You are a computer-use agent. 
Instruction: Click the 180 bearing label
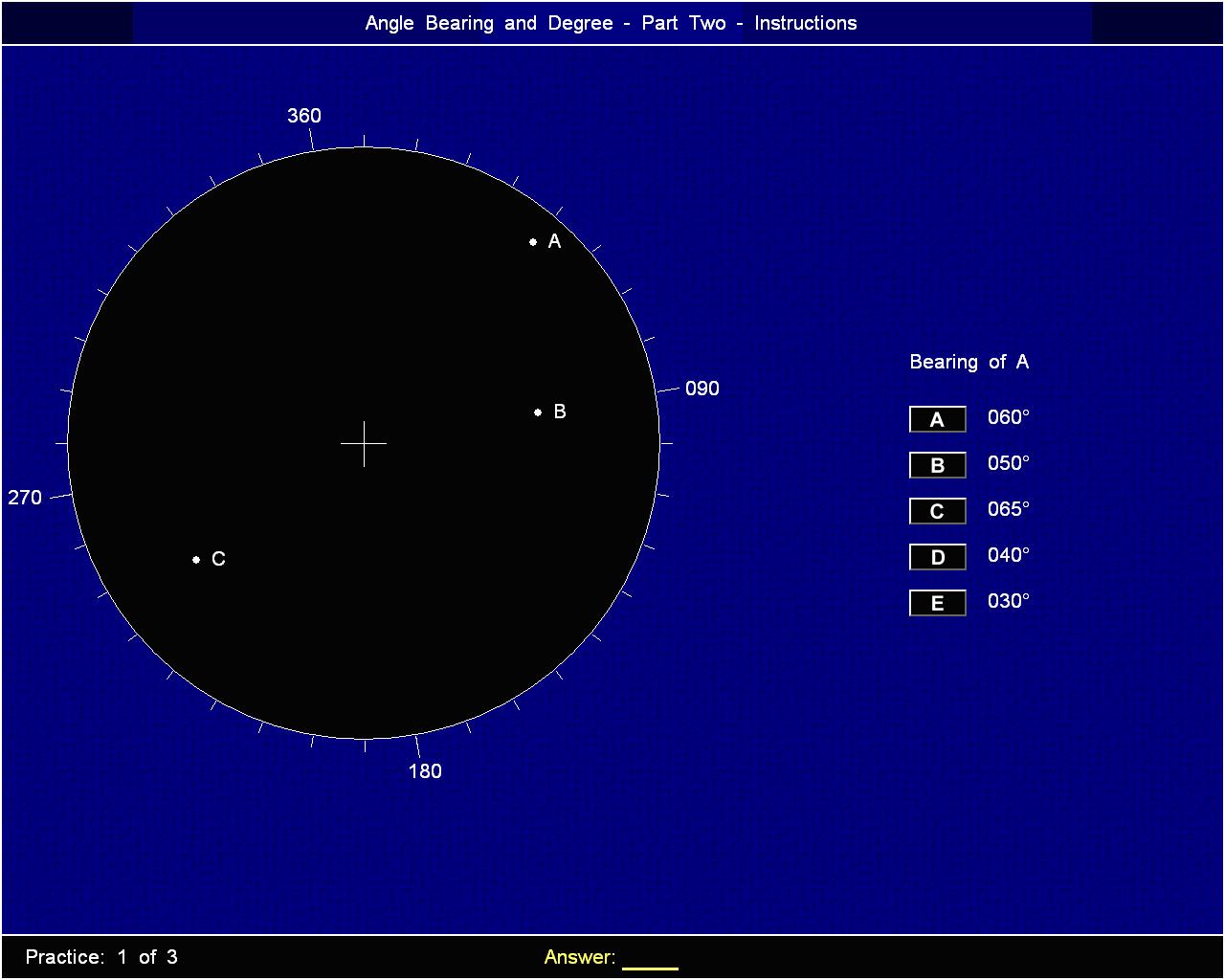(425, 771)
